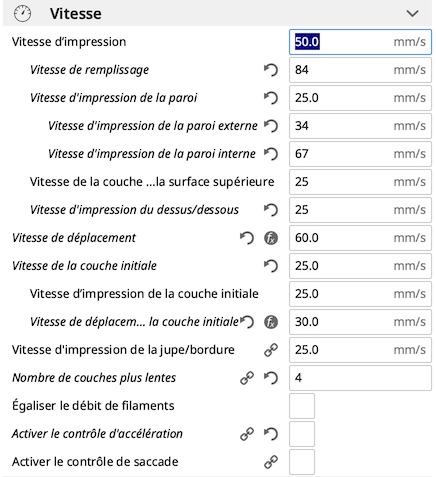Reset Vitesse de remplissage to default

pyautogui.click(x=271, y=70)
